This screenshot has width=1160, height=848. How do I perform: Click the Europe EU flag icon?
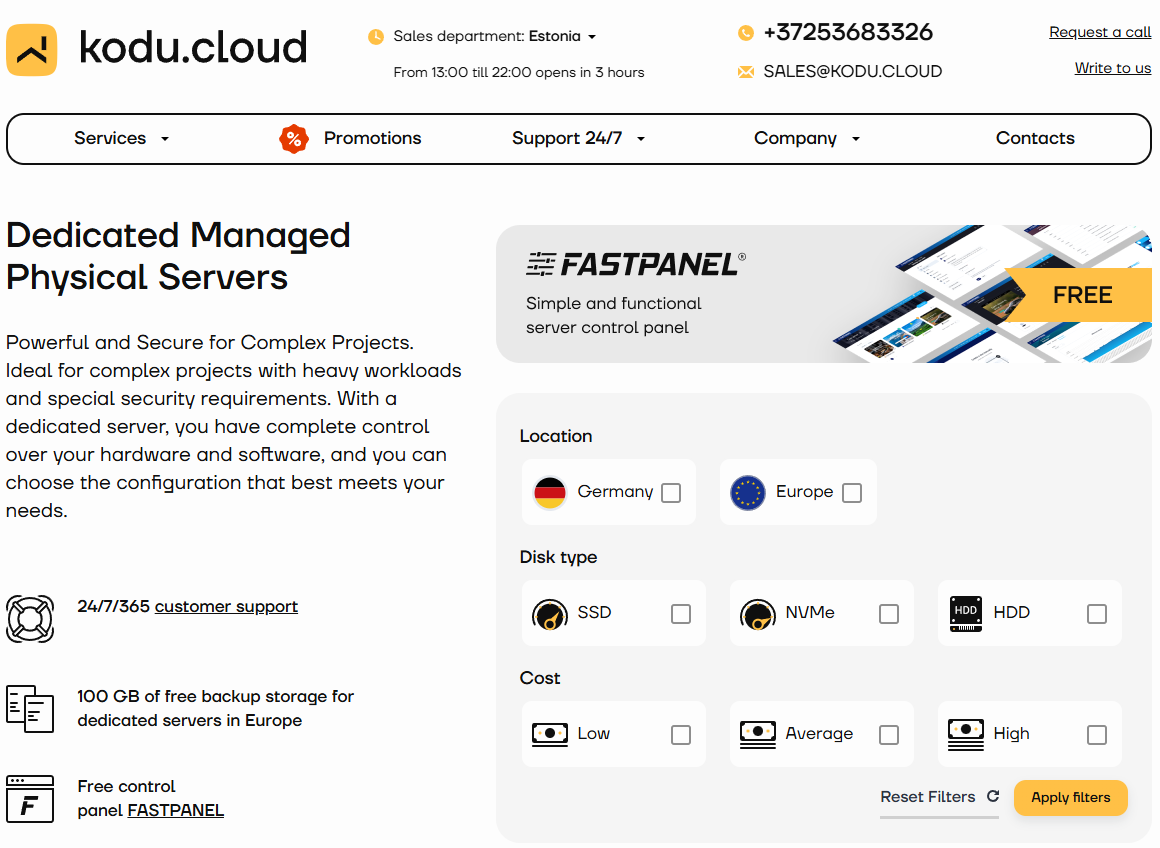click(x=748, y=493)
